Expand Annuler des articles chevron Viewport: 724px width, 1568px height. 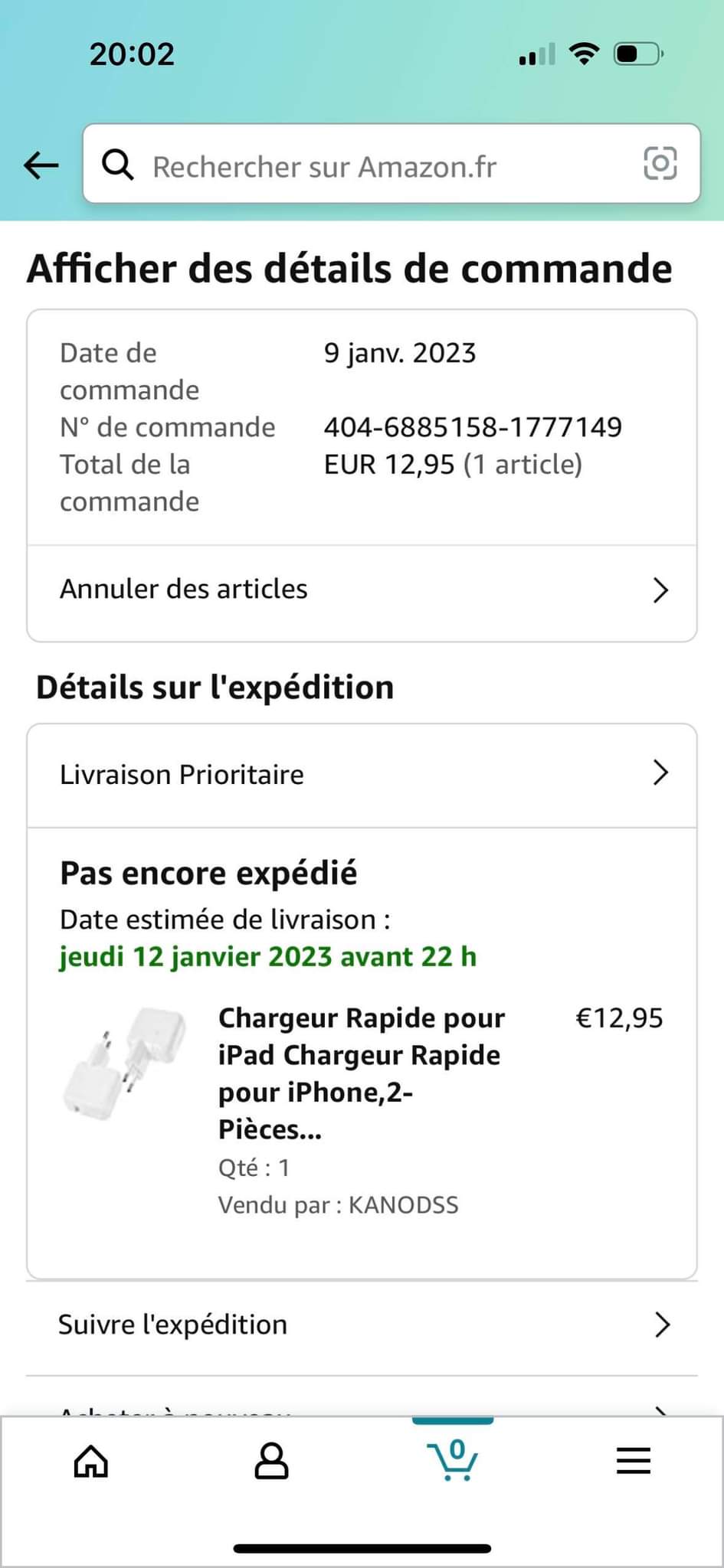click(x=660, y=590)
